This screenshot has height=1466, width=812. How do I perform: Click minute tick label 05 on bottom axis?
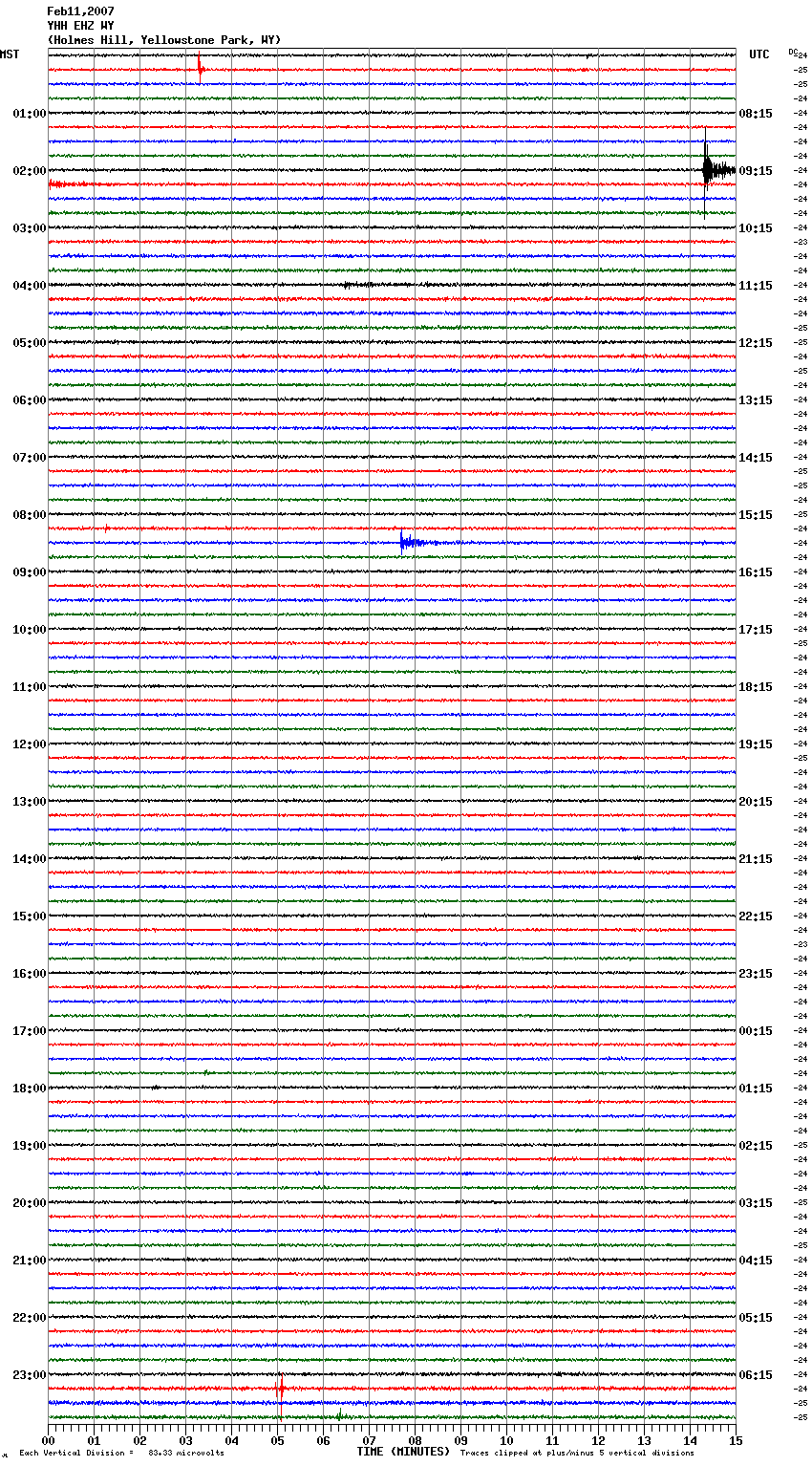coord(277,1440)
